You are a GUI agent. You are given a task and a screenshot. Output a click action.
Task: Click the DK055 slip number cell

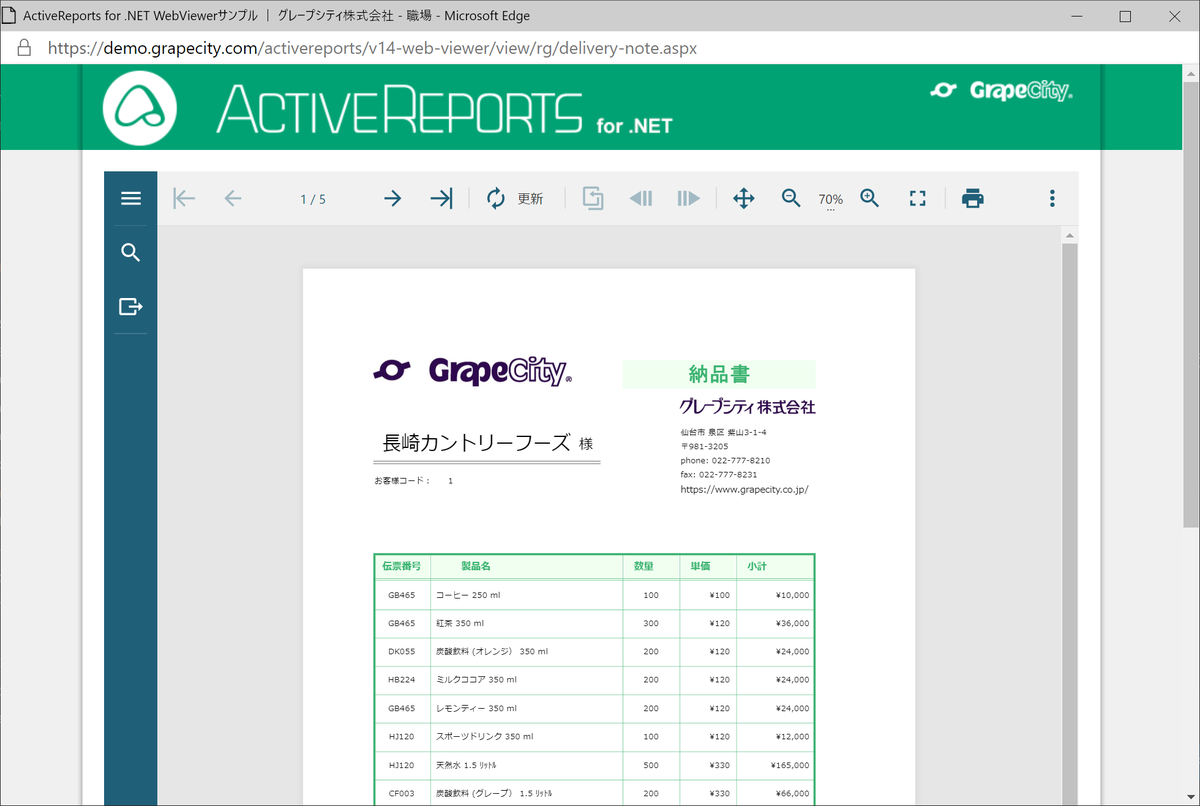tap(401, 651)
